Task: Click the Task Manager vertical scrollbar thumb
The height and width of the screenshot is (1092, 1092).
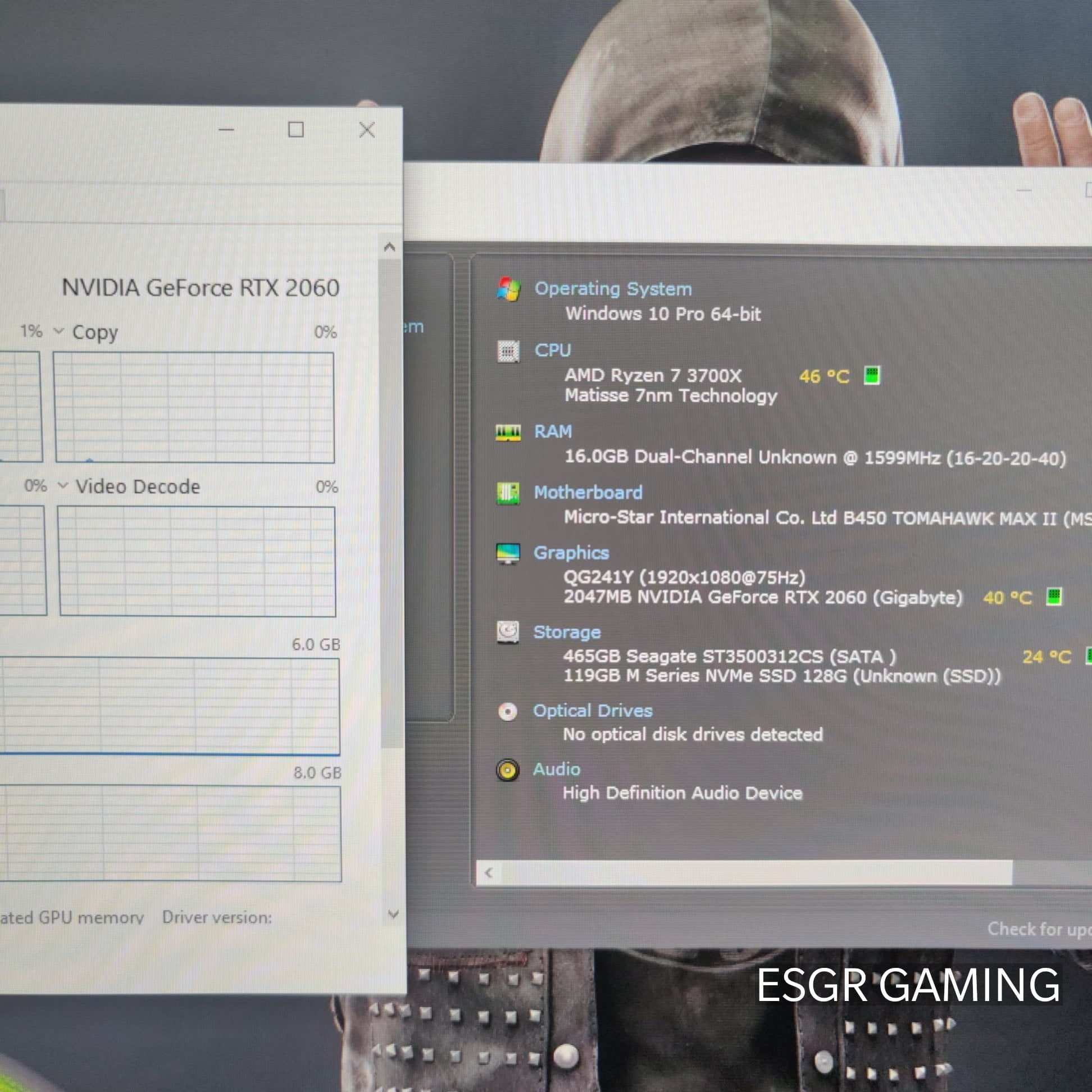Action: (x=390, y=503)
